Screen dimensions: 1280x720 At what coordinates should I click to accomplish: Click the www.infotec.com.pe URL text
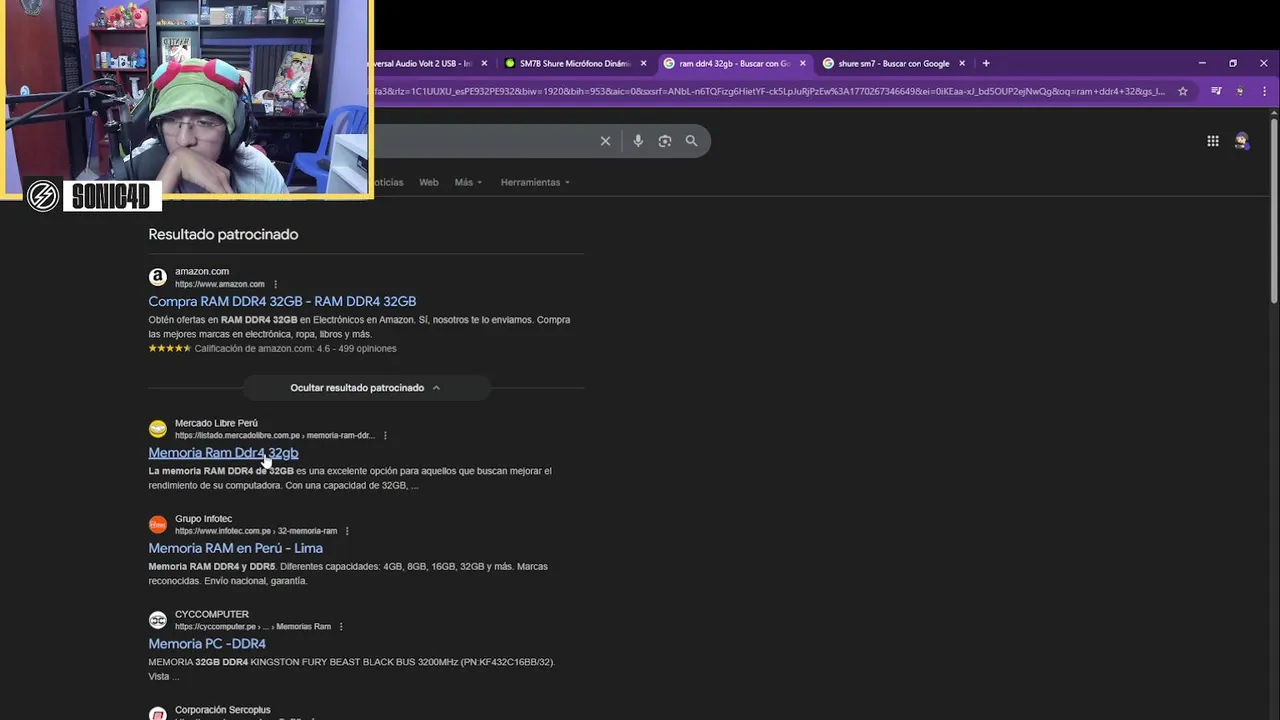[256, 531]
